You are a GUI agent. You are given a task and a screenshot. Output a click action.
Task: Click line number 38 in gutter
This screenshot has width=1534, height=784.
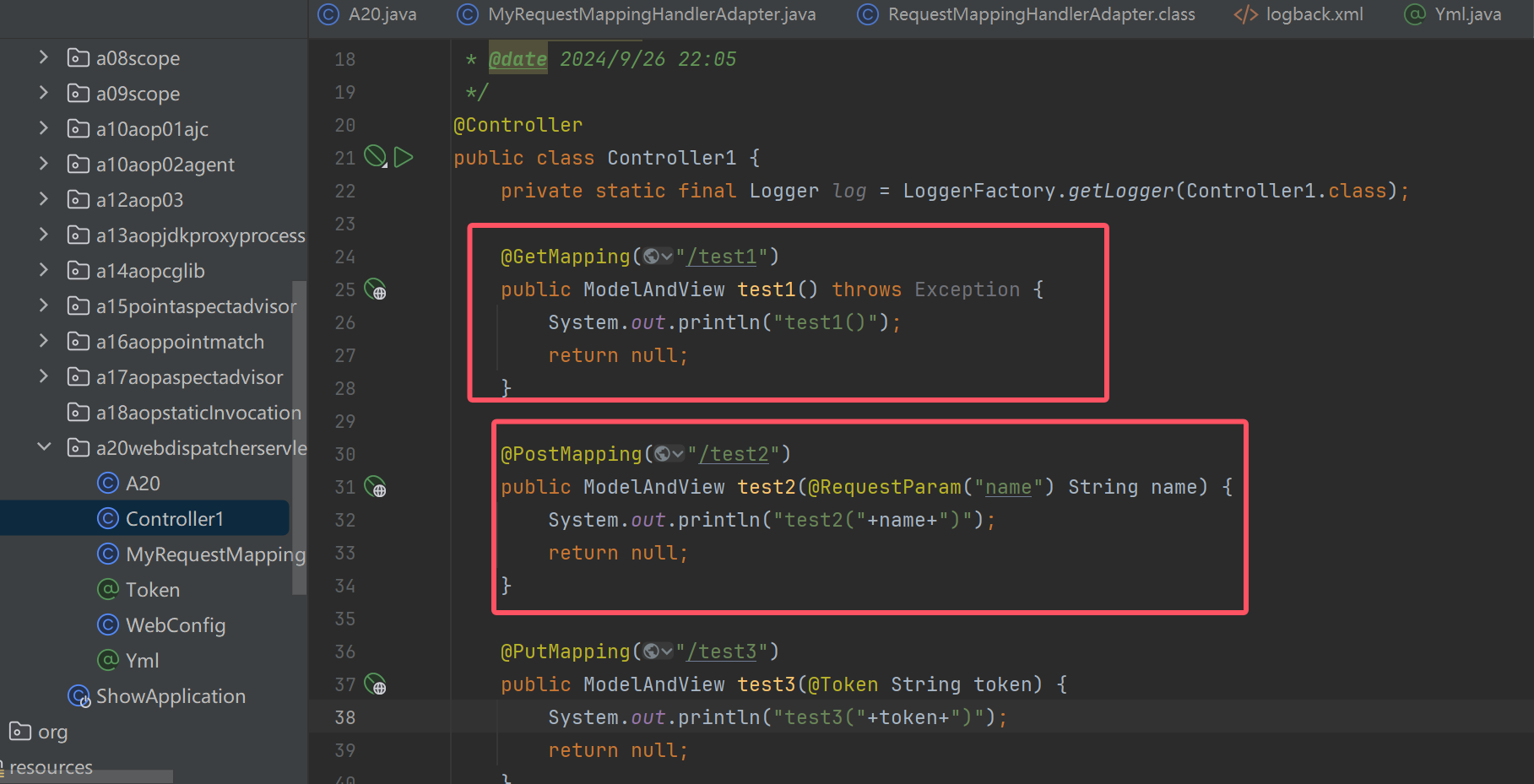click(x=344, y=717)
